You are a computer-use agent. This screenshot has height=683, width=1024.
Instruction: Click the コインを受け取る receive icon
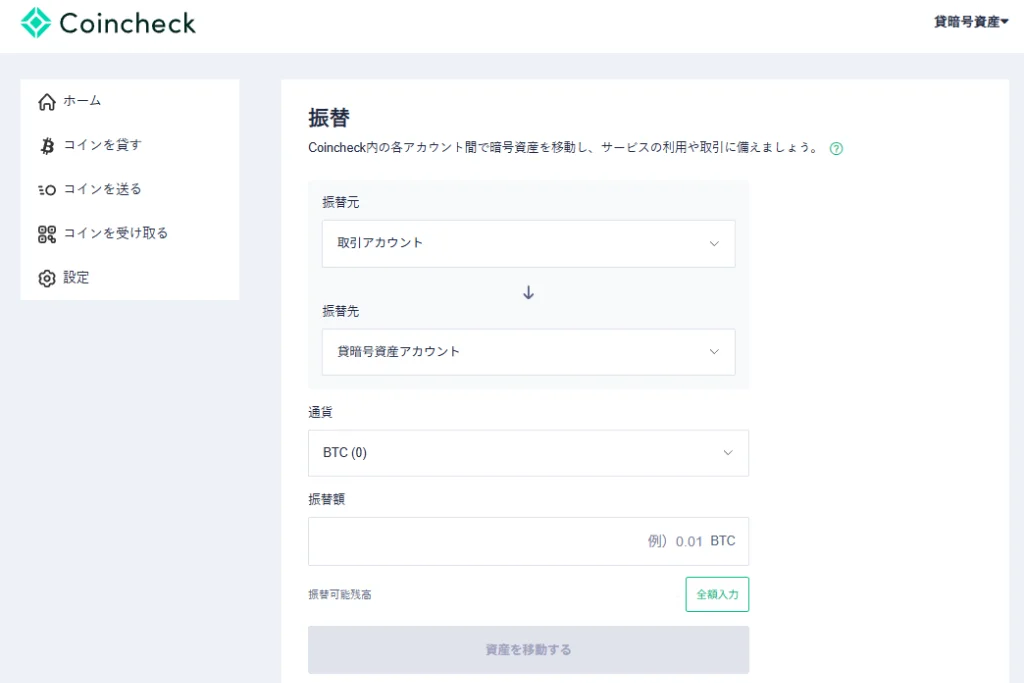[45, 233]
